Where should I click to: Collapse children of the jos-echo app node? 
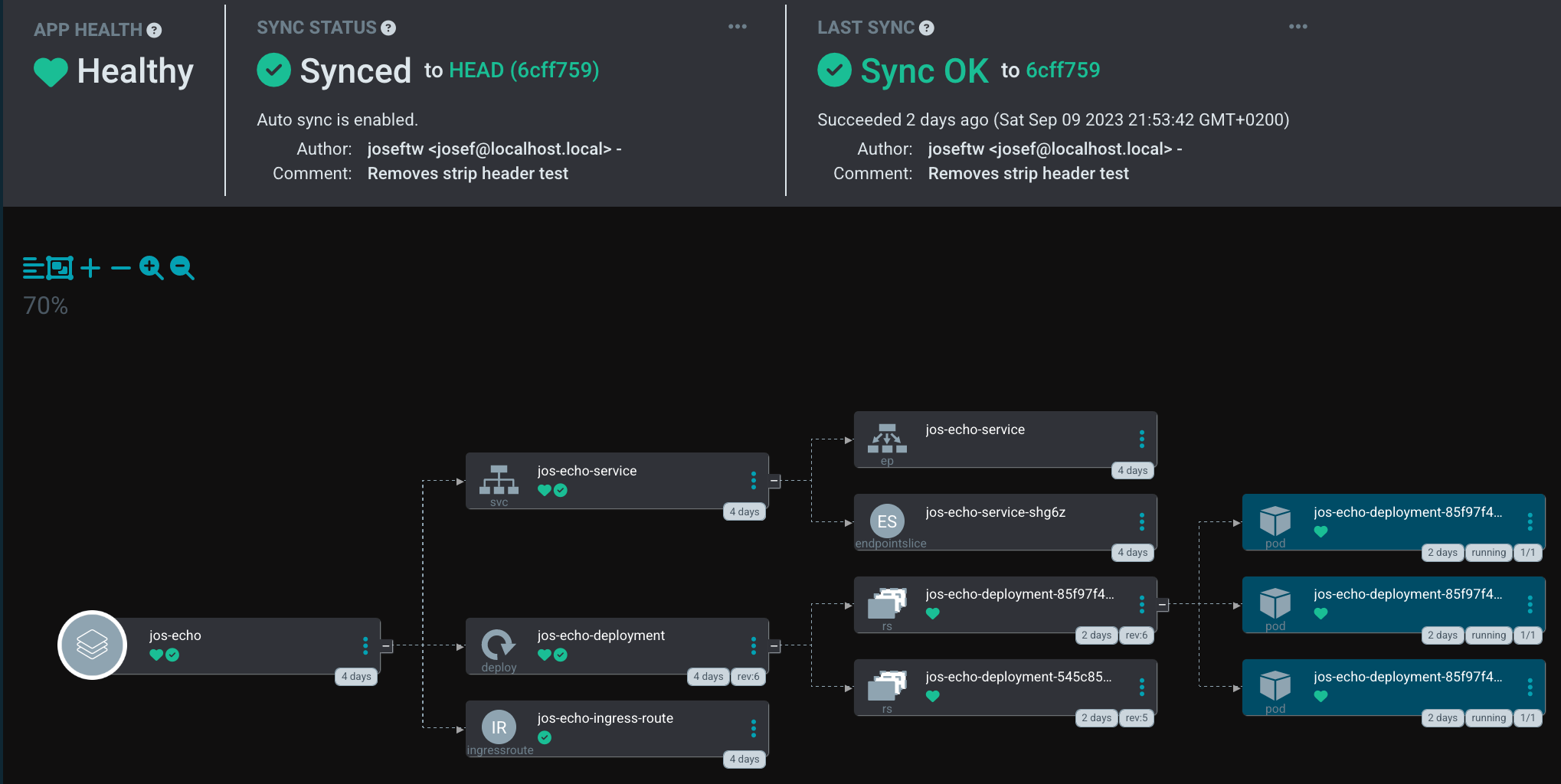tap(387, 646)
